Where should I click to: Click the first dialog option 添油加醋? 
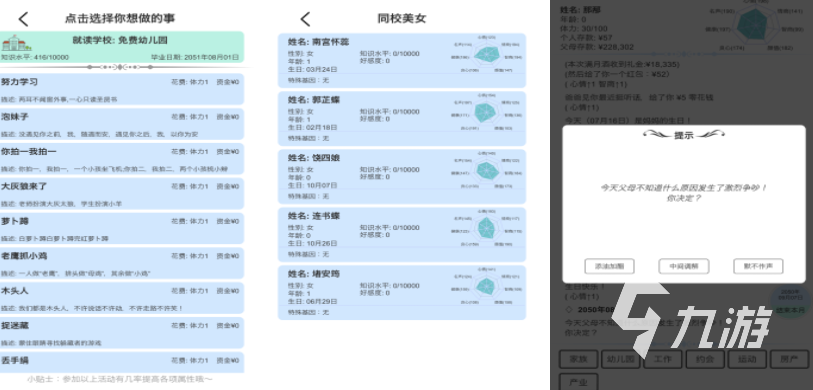coord(609,267)
